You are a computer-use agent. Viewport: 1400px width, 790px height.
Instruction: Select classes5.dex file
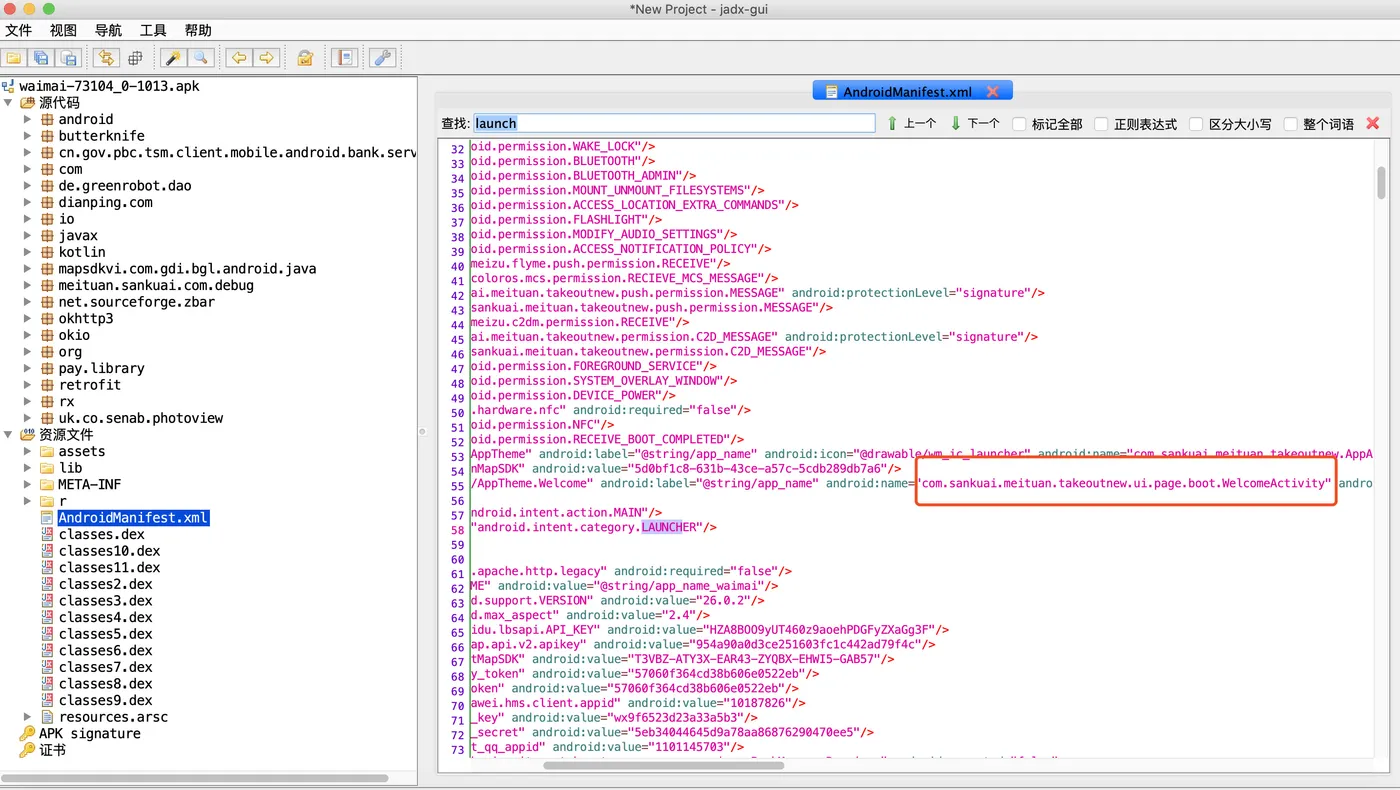click(x=105, y=634)
